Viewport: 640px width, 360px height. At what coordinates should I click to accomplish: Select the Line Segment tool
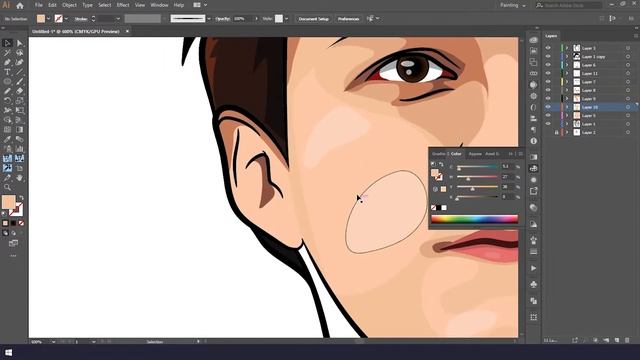coord(19,72)
